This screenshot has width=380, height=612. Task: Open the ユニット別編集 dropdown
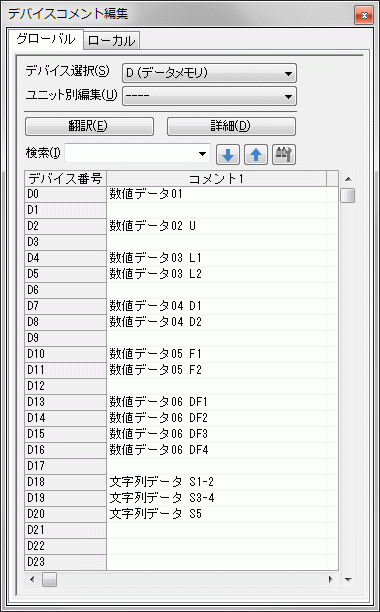(x=210, y=96)
